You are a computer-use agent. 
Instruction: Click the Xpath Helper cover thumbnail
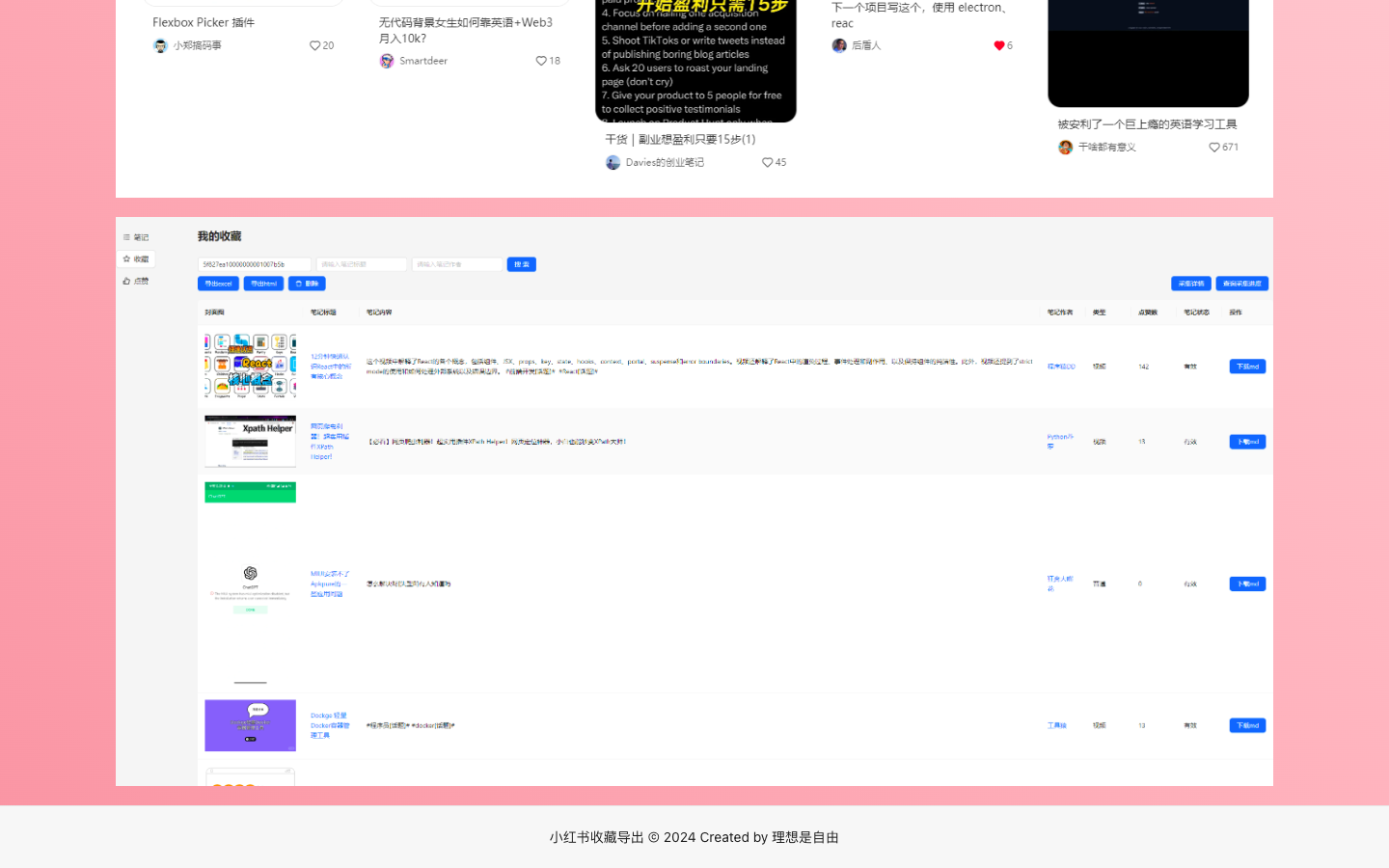tap(250, 441)
